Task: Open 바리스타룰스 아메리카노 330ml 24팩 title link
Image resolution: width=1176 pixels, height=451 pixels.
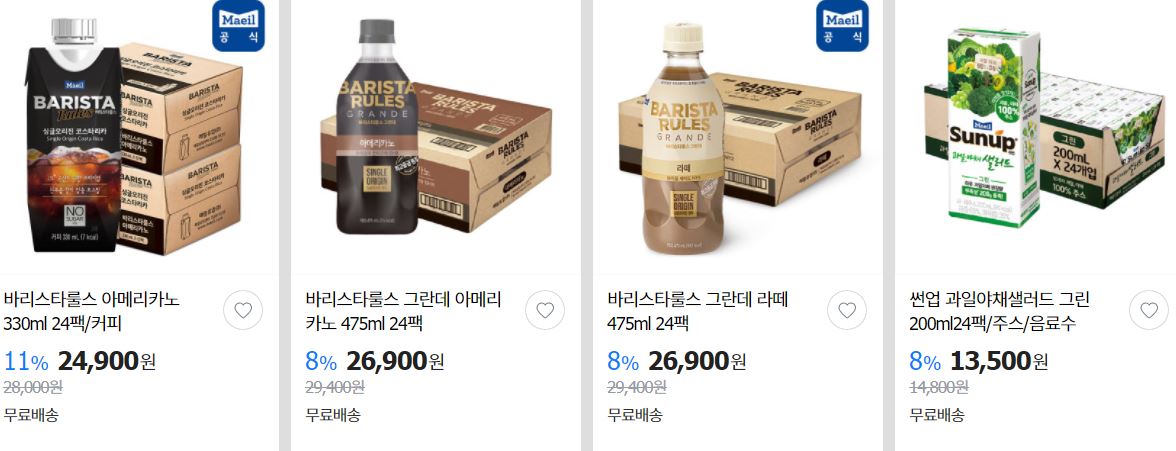Action: point(92,311)
